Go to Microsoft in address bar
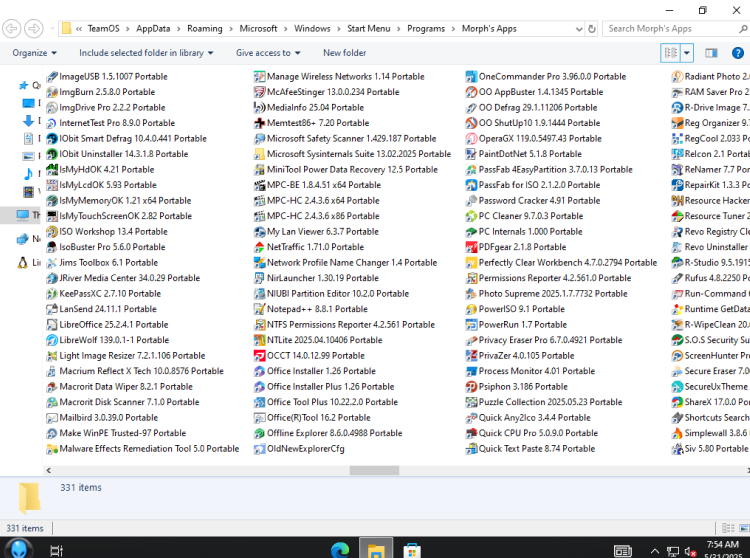 (258, 29)
